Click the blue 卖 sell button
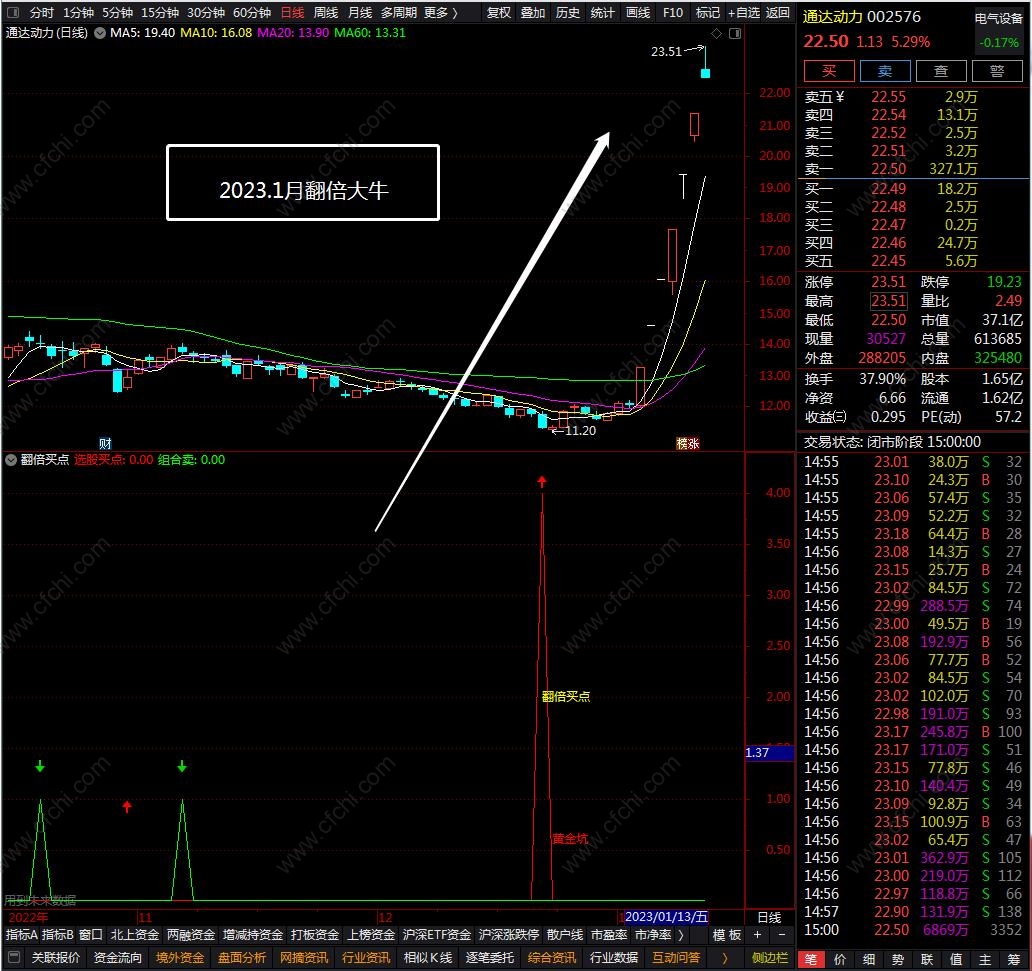 pyautogui.click(x=885, y=70)
